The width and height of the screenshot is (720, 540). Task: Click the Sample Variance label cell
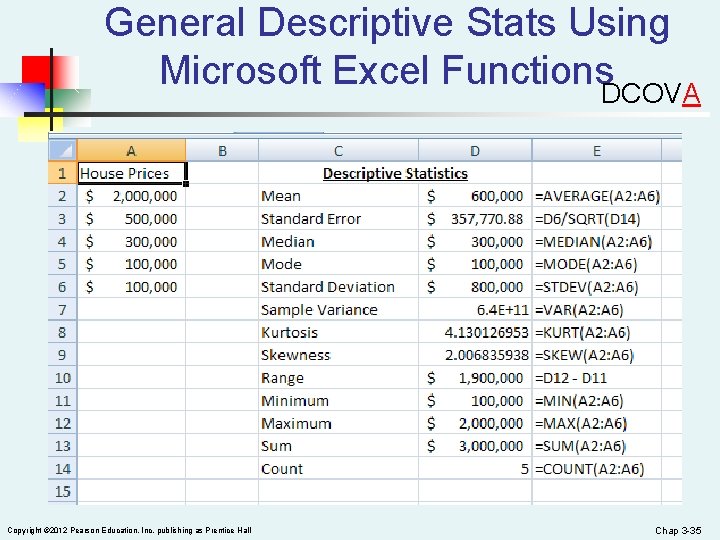[x=338, y=309]
